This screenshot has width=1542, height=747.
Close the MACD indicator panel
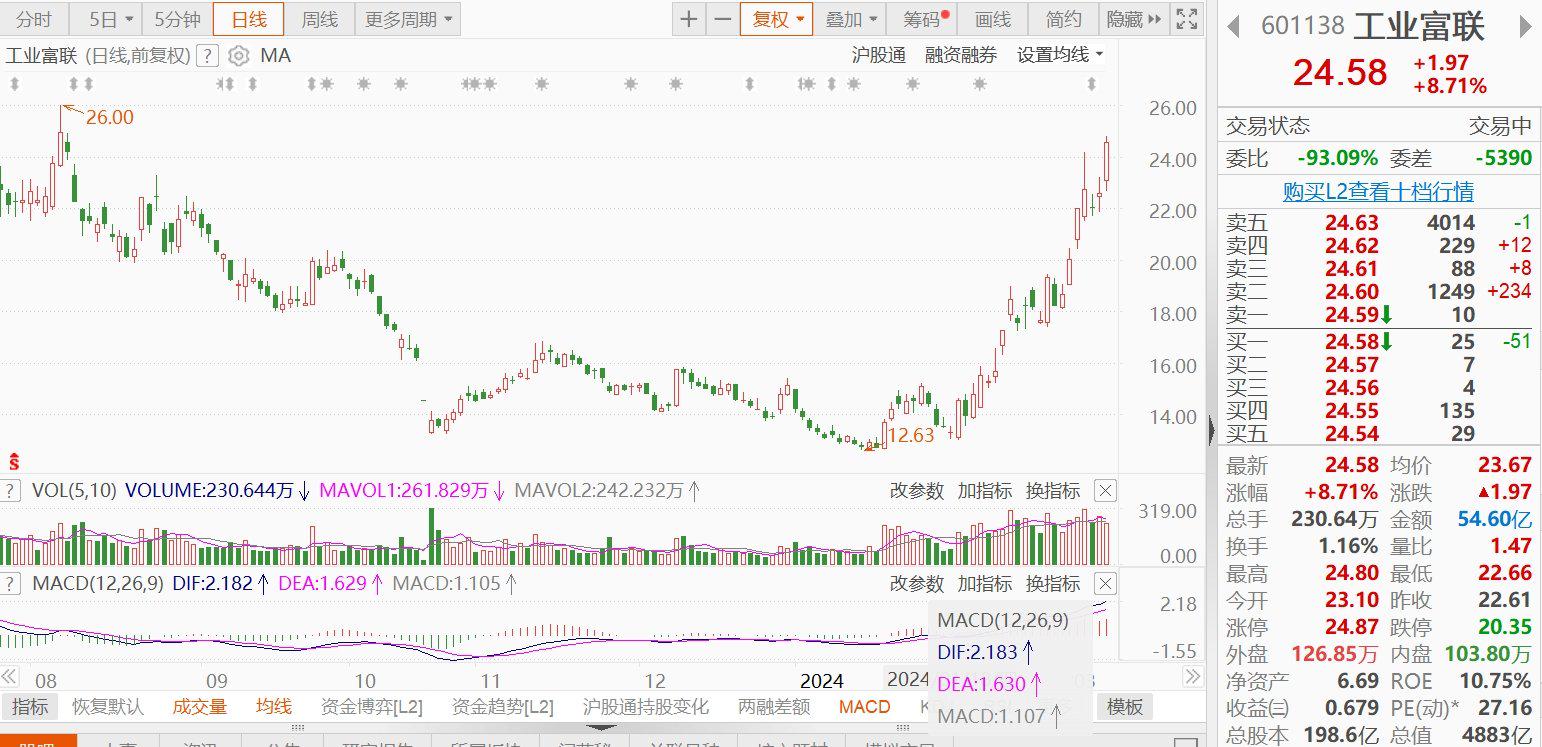pos(1105,583)
